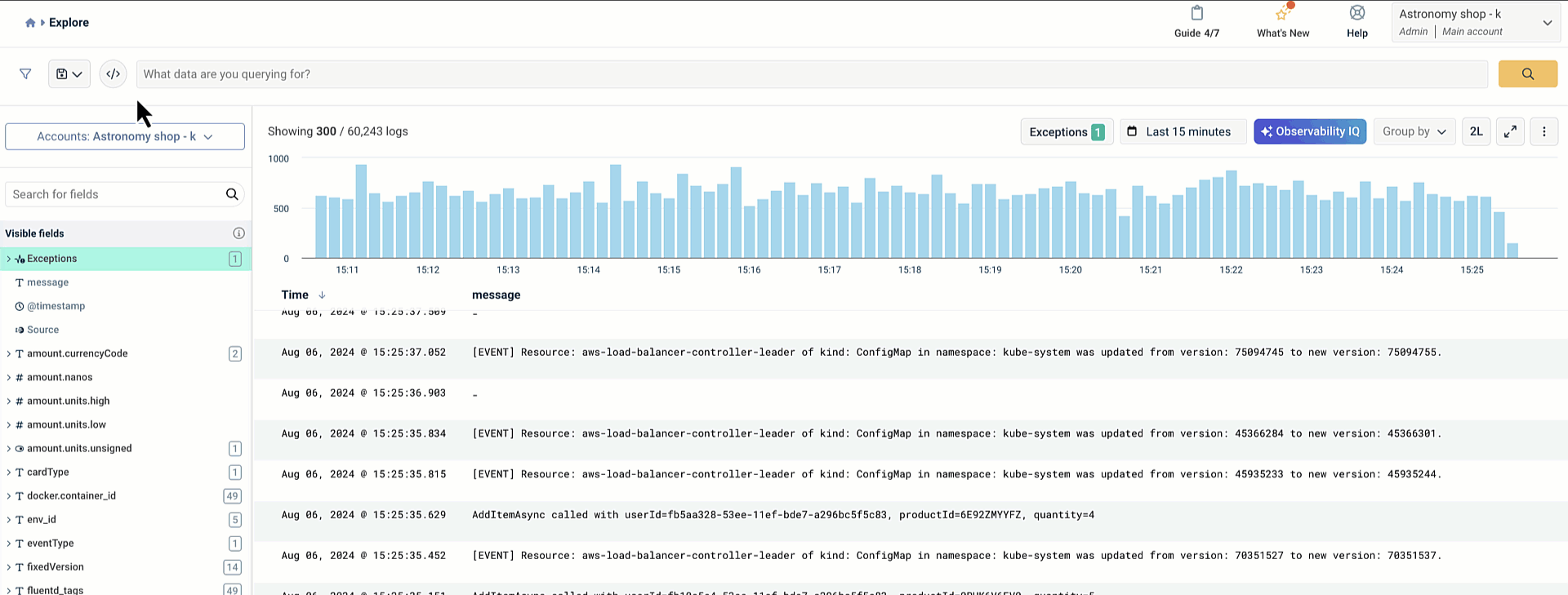
Task: Open the saved queries dropdown
Action: pyautogui.click(x=69, y=74)
